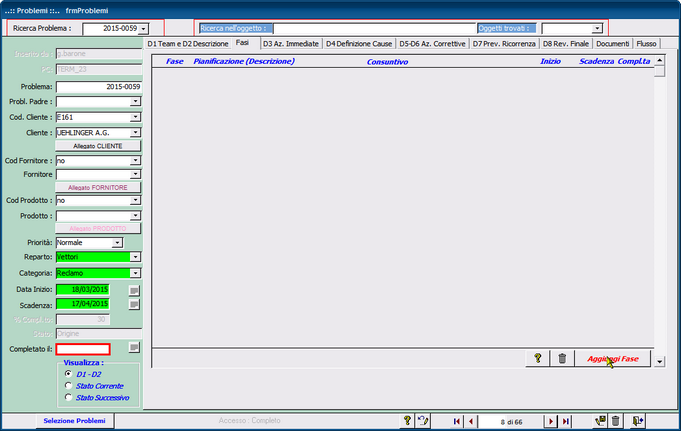
Task: Click the Scadenza date field
Action: (83, 304)
